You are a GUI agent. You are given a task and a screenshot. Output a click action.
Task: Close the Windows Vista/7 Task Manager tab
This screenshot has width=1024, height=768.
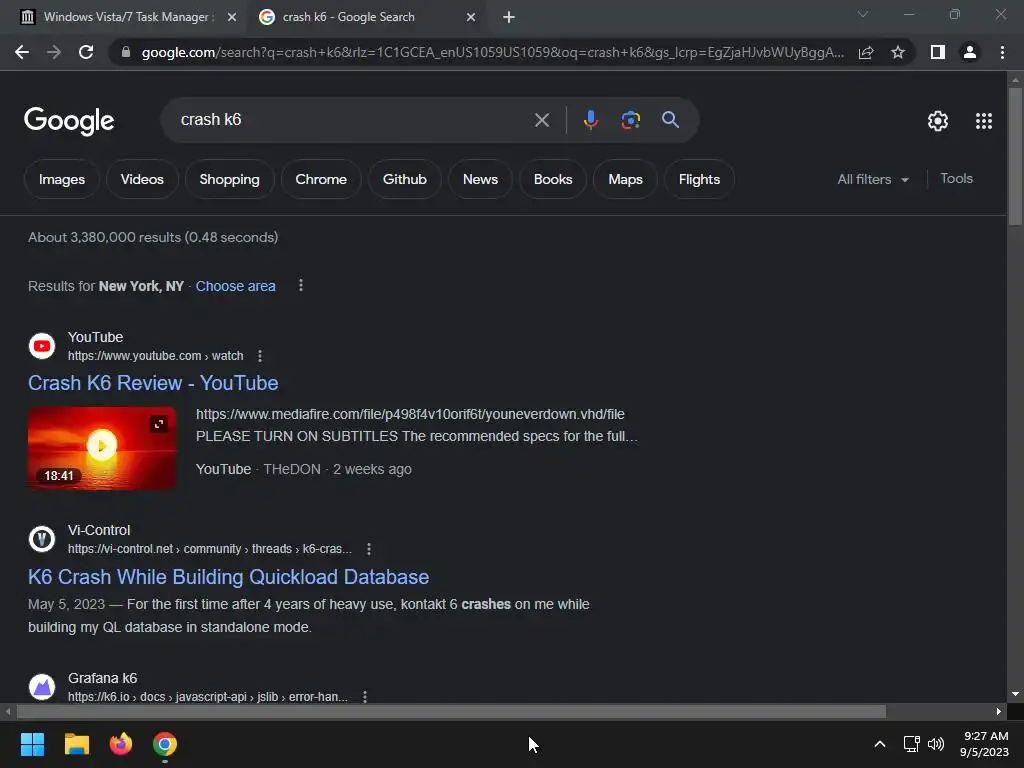pos(232,18)
